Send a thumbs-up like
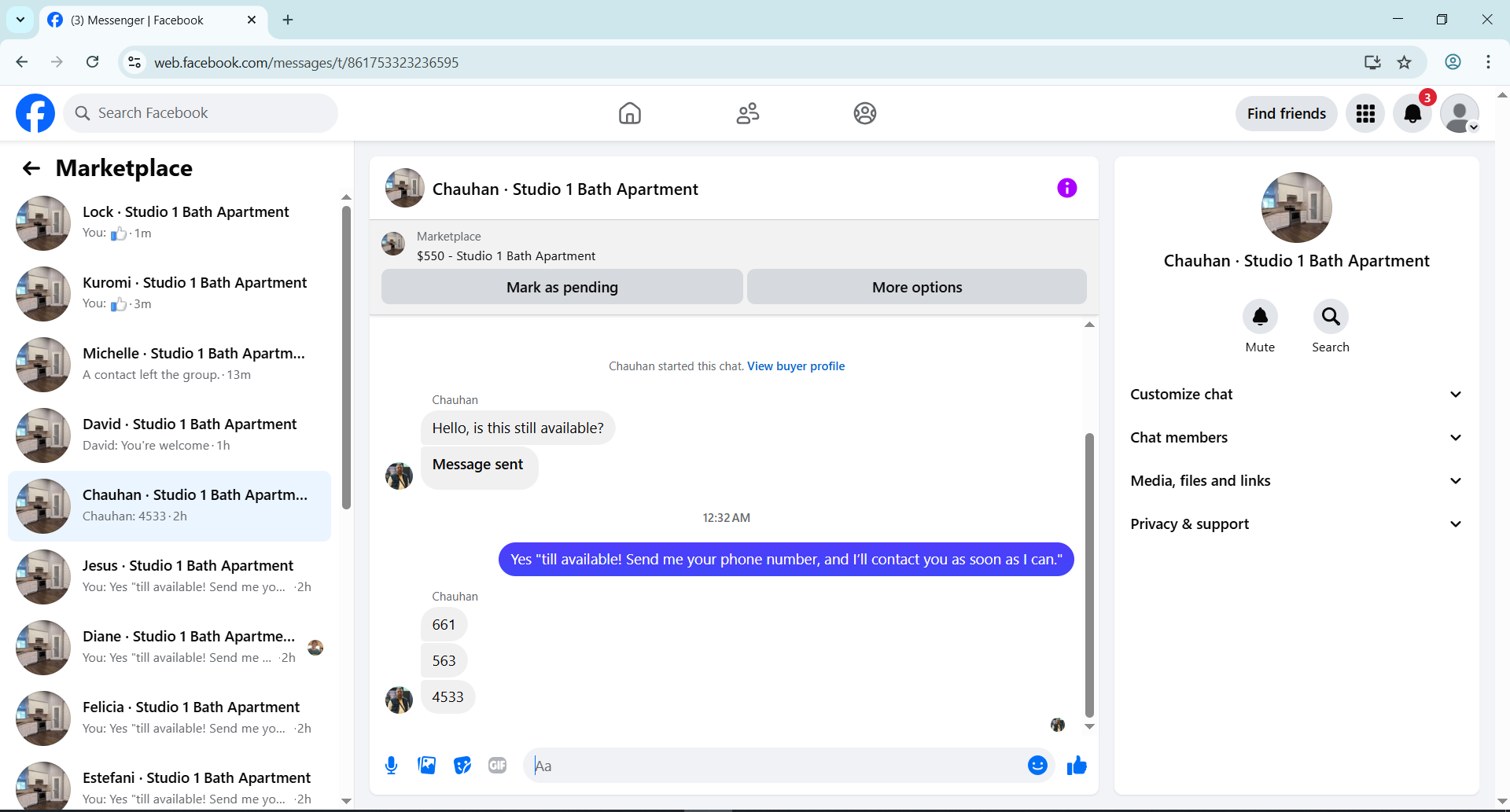The height and width of the screenshot is (812, 1510). click(1077, 766)
